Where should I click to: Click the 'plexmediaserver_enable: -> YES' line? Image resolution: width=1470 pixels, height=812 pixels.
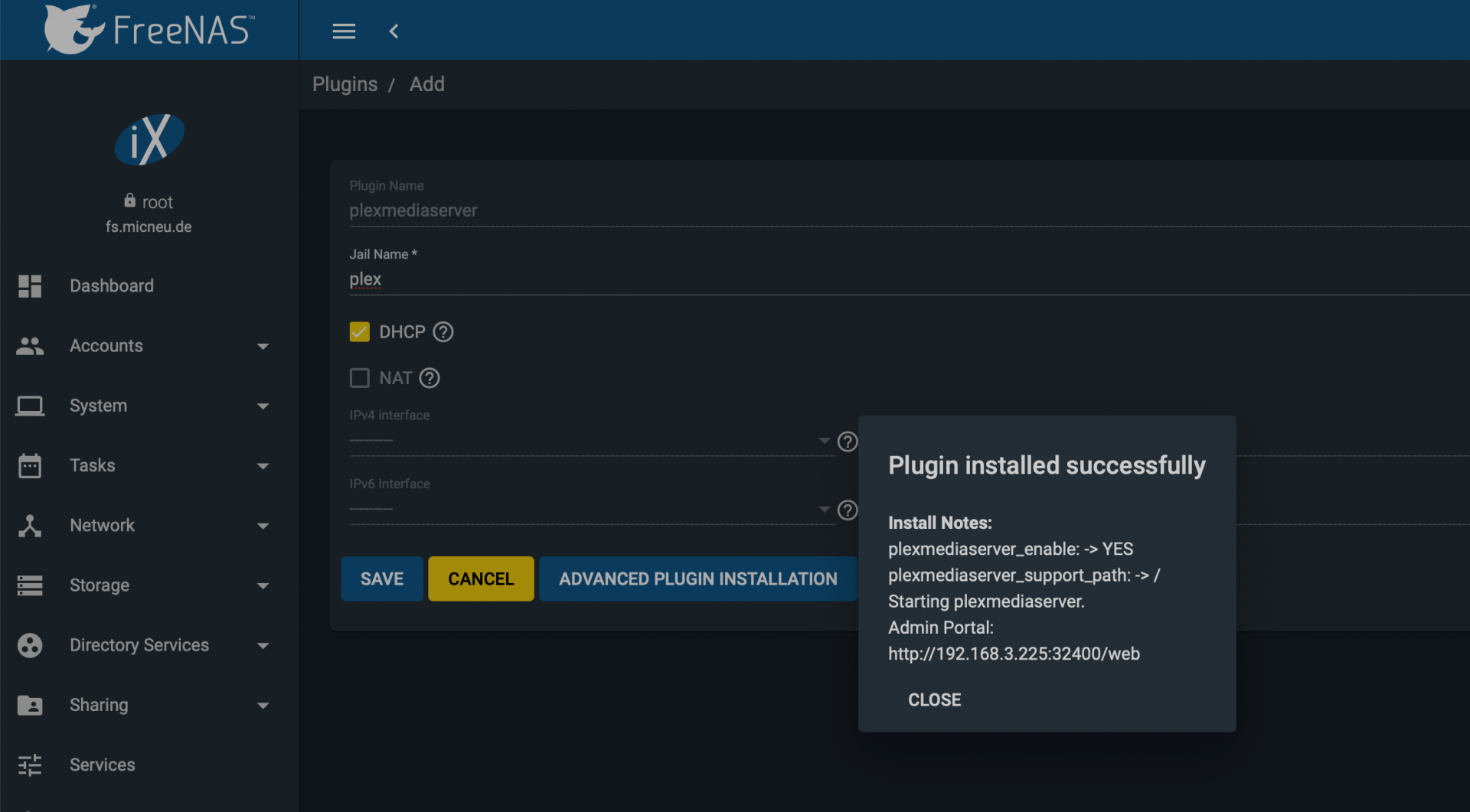1011,549
